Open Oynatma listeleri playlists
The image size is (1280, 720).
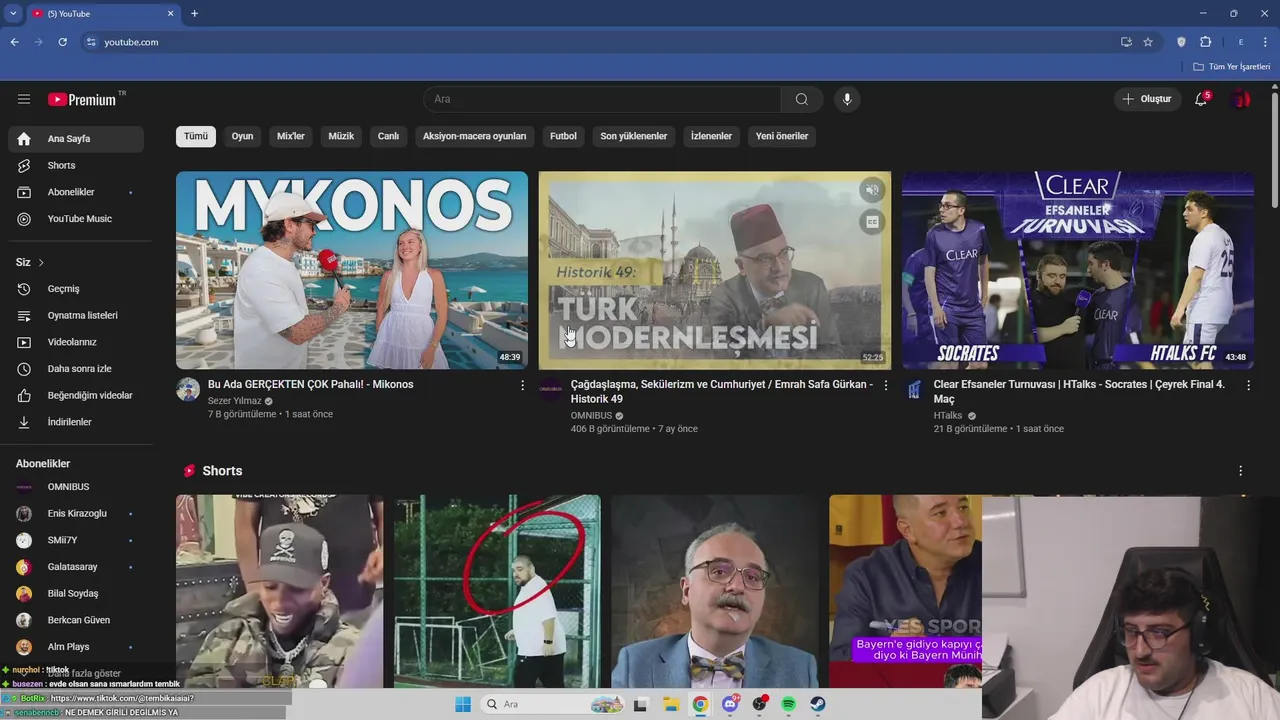point(76,315)
